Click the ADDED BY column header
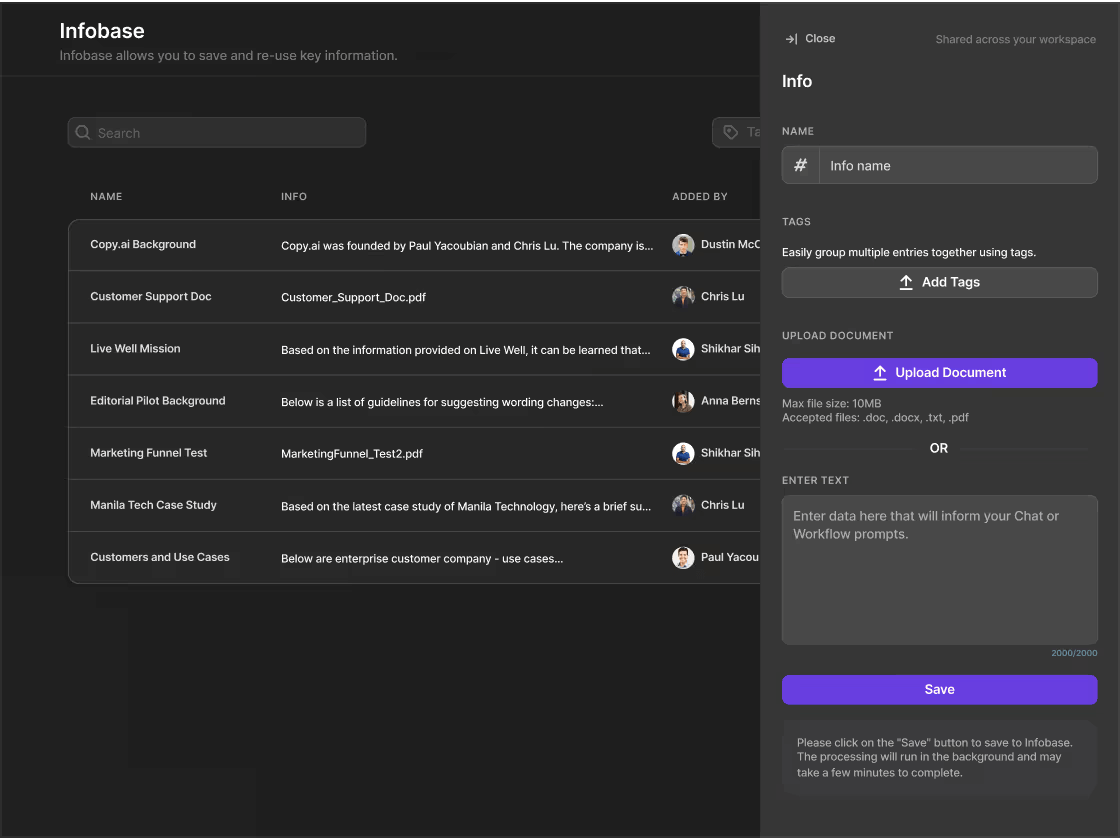This screenshot has height=838, width=1120. coord(699,197)
